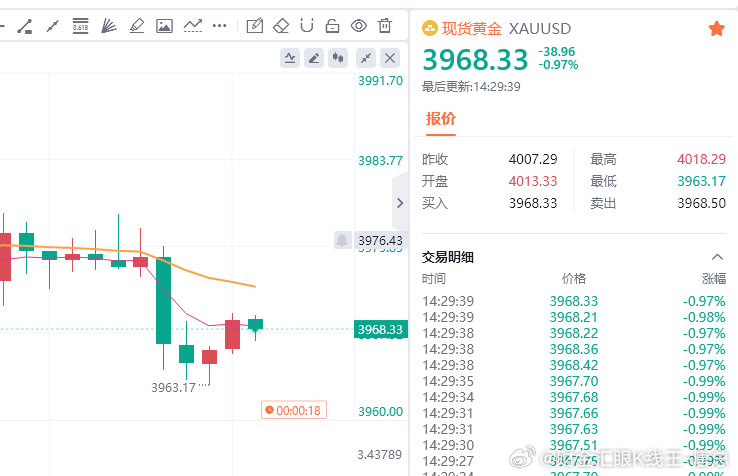Click the 卖出 price 3968.50
Viewport: 738px width, 476px height.
701,203
